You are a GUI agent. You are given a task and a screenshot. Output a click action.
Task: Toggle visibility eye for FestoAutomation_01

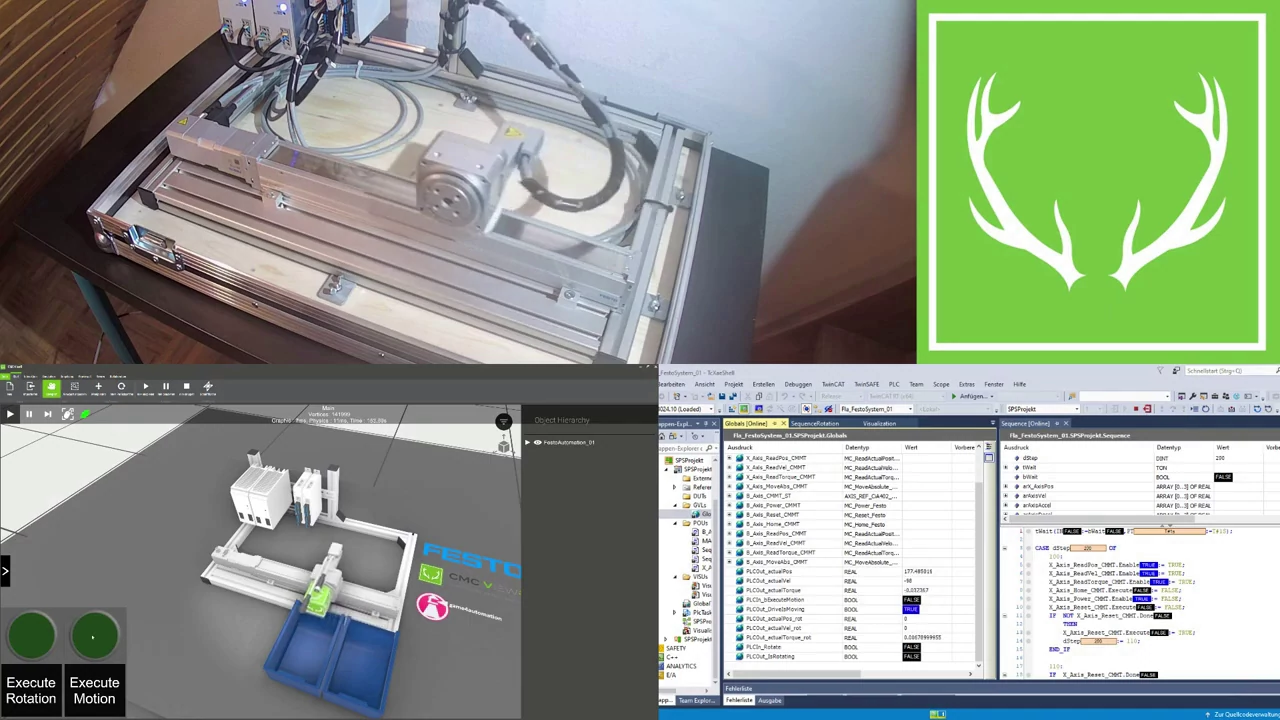point(537,442)
